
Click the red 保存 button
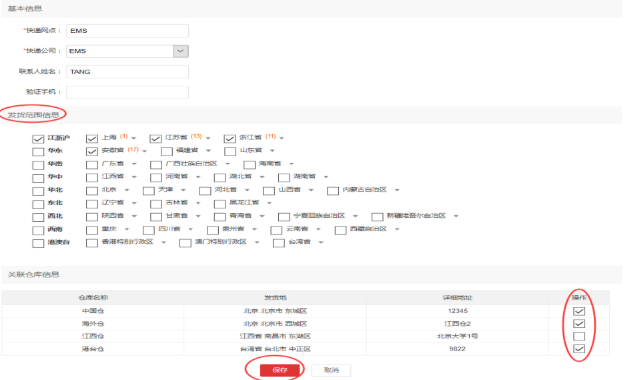click(x=280, y=370)
